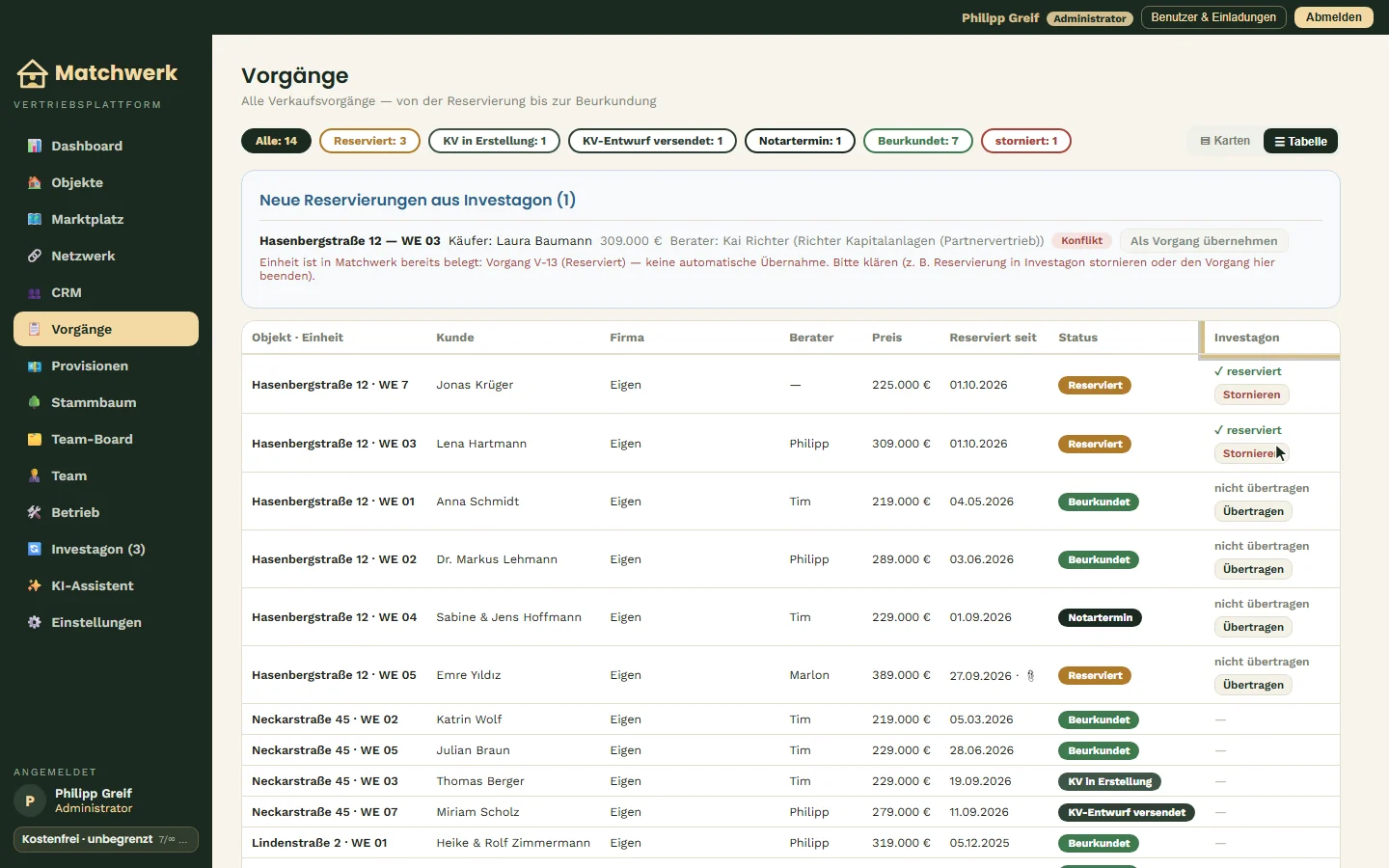This screenshot has height=868, width=1389.
Task: Filter by Reserviert: 3
Action: click(370, 141)
